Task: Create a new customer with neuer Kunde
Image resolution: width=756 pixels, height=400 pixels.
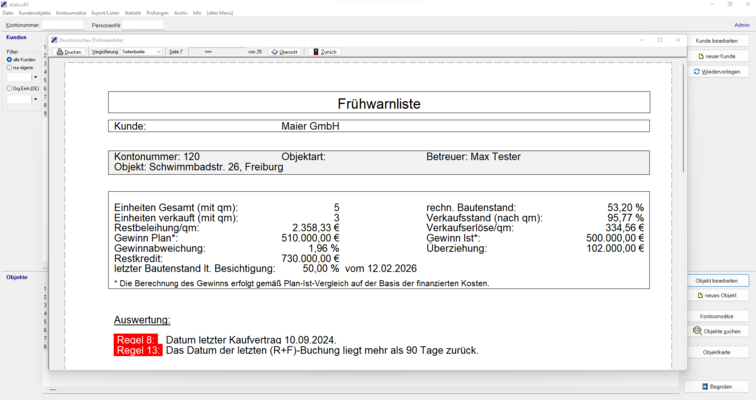Action: pos(720,55)
